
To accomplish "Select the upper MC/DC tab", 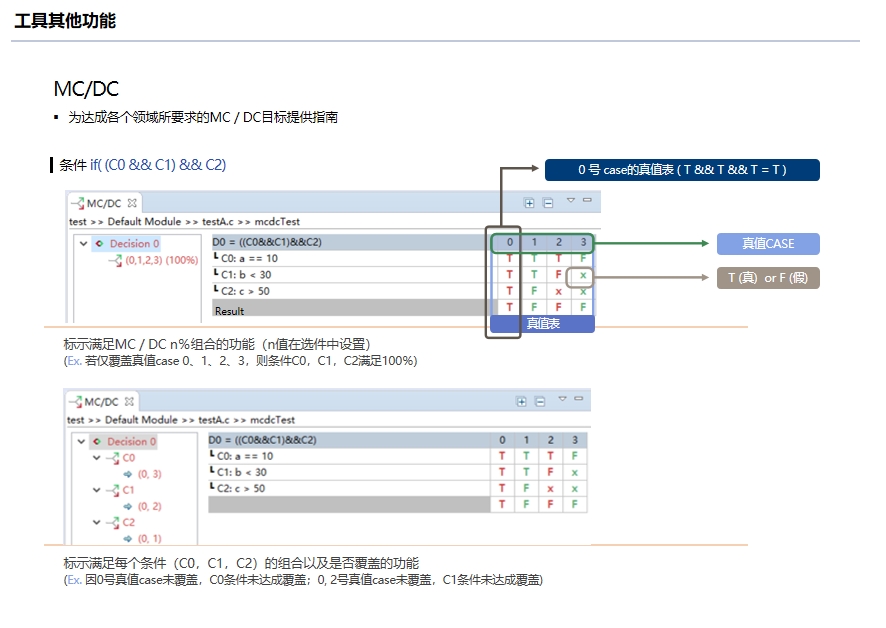I will (103, 203).
